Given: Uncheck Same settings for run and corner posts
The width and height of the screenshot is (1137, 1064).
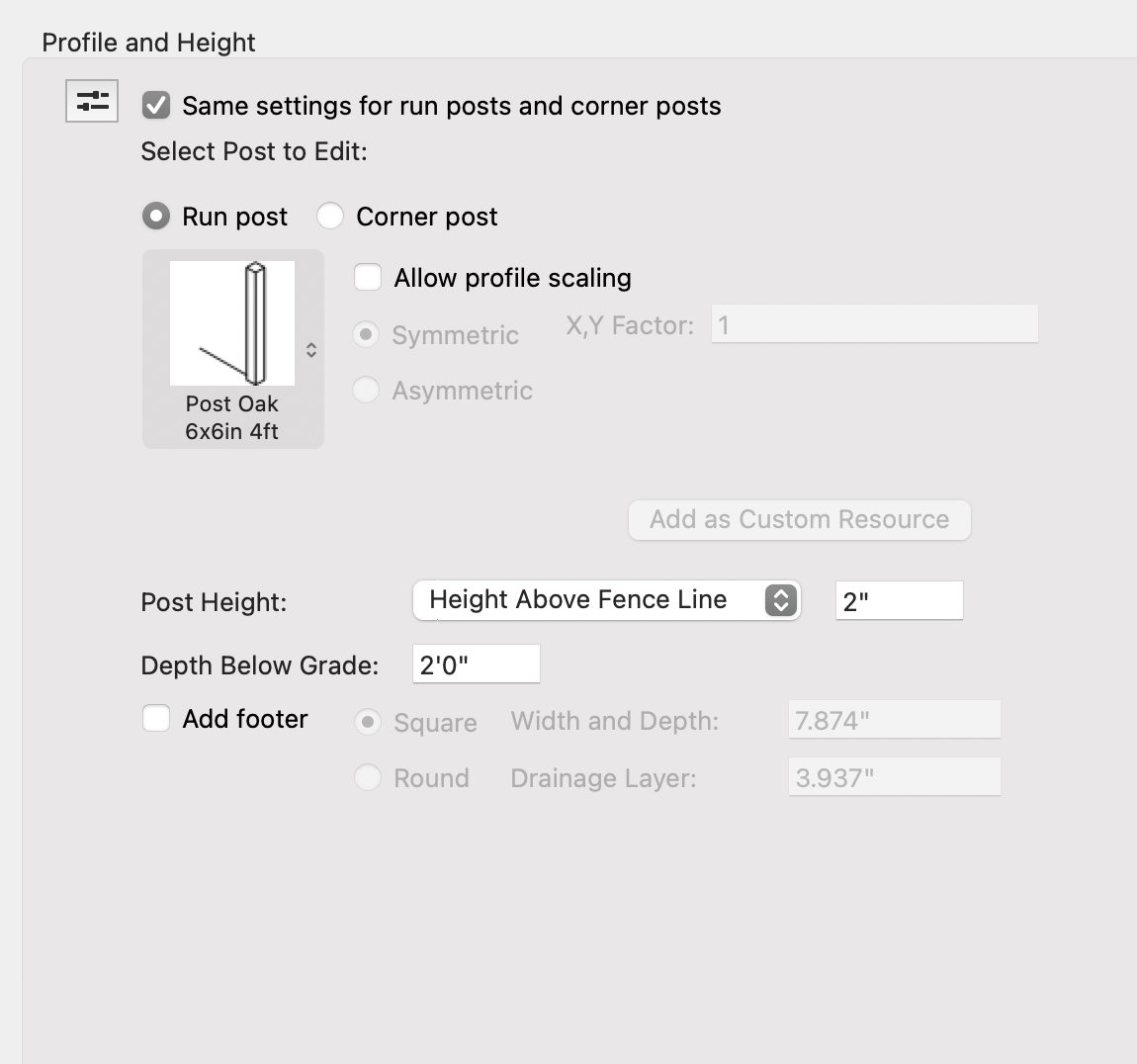Looking at the screenshot, I should 156,106.
